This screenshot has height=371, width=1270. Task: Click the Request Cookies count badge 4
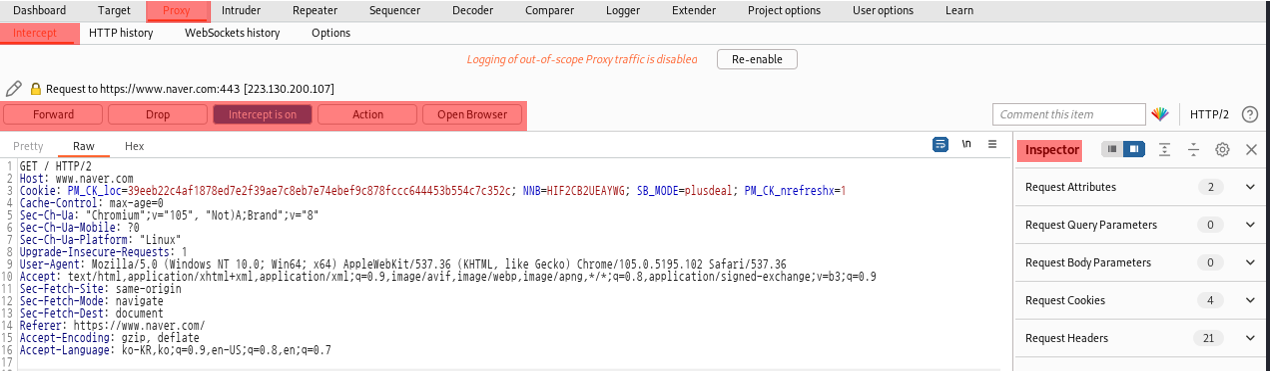click(x=1209, y=300)
